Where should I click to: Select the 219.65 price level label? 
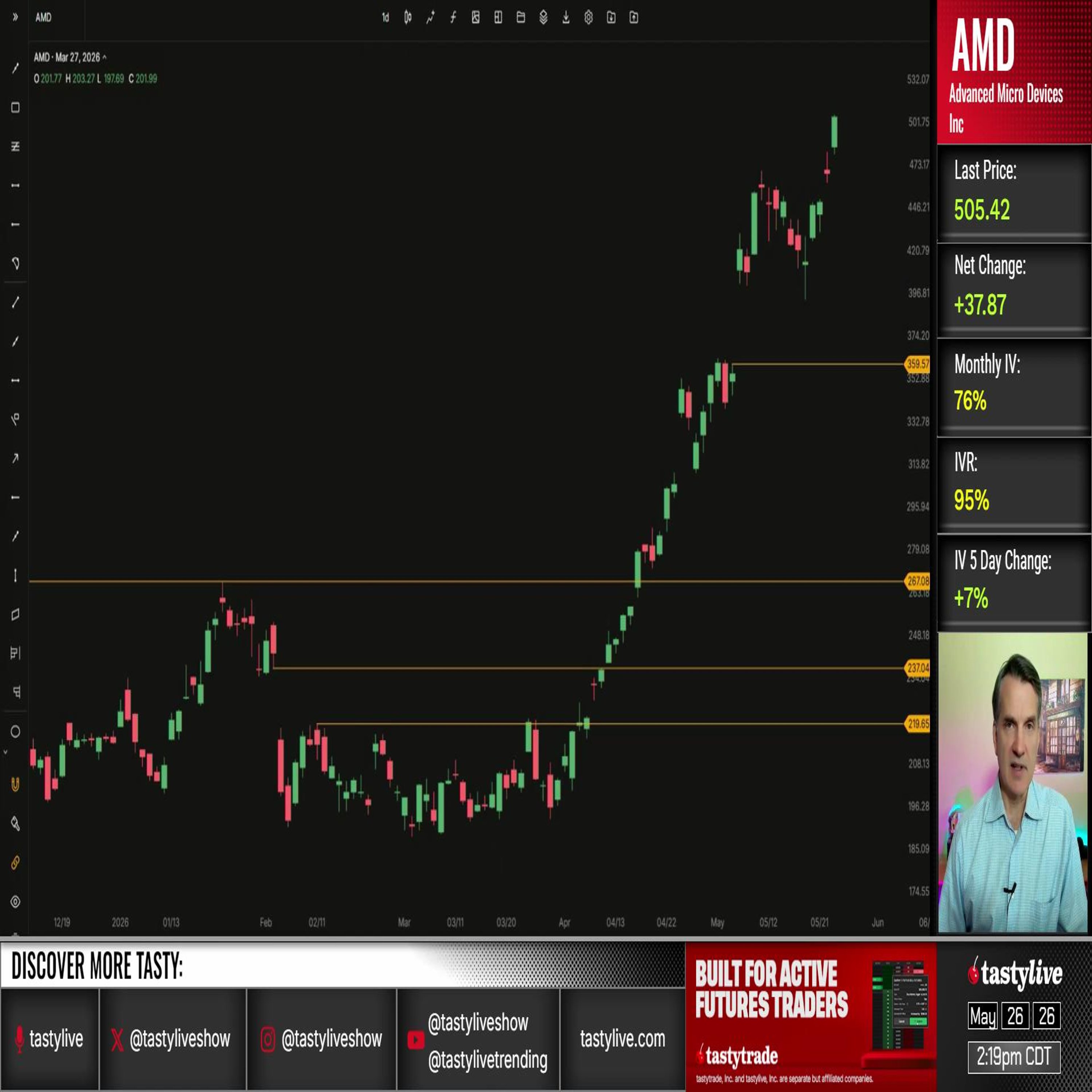917,724
